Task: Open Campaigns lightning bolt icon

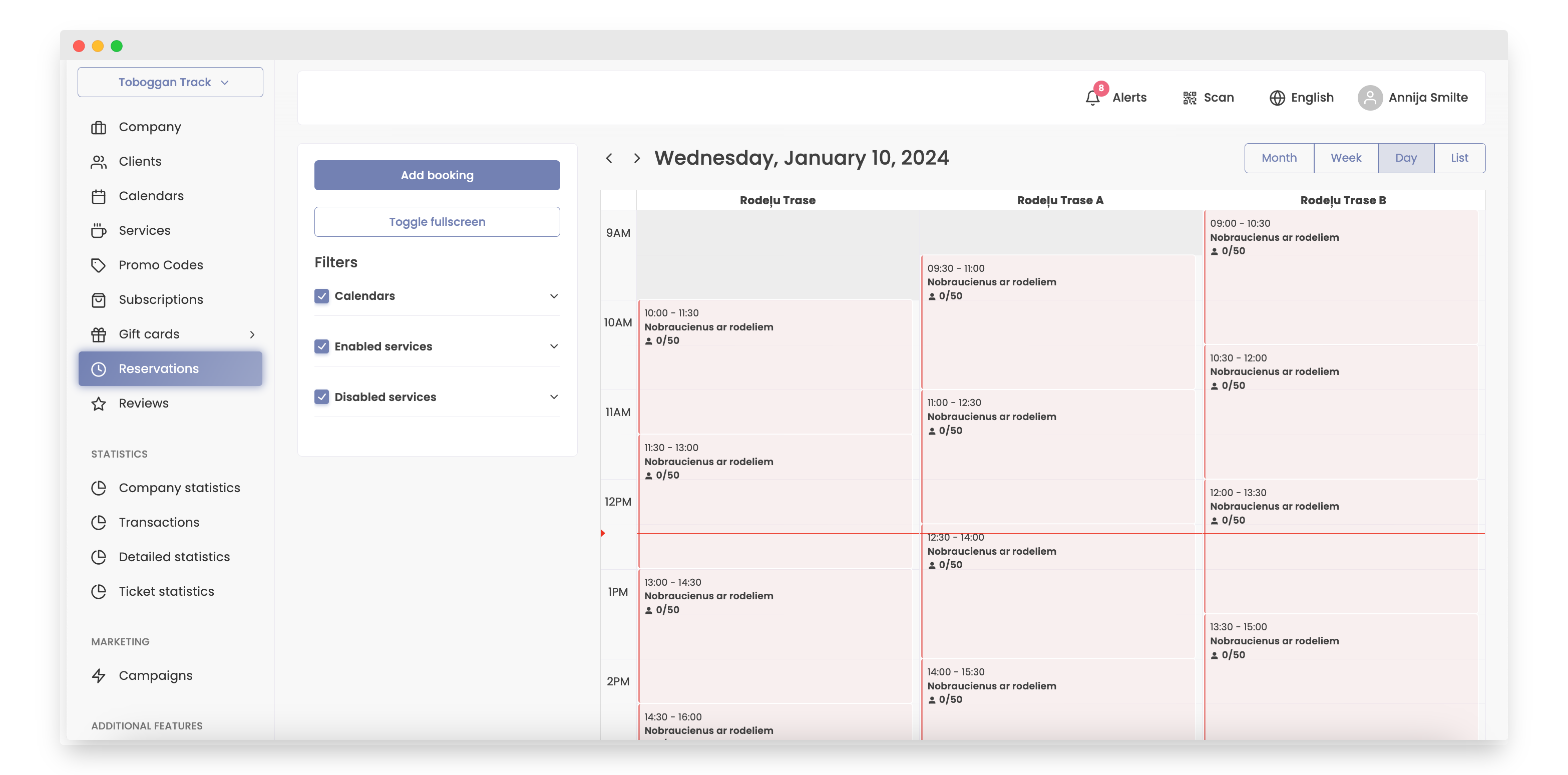Action: 99,676
